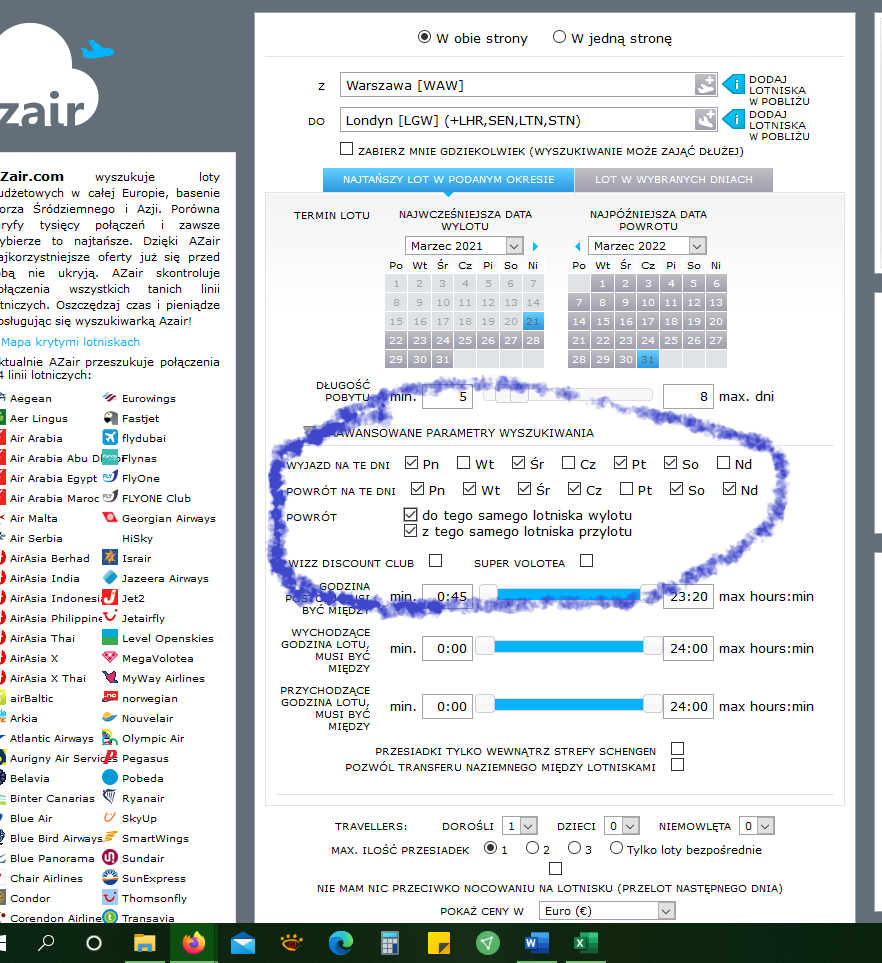Open the Marzec 2021 month dropdown
The image size is (882, 963).
[464, 246]
